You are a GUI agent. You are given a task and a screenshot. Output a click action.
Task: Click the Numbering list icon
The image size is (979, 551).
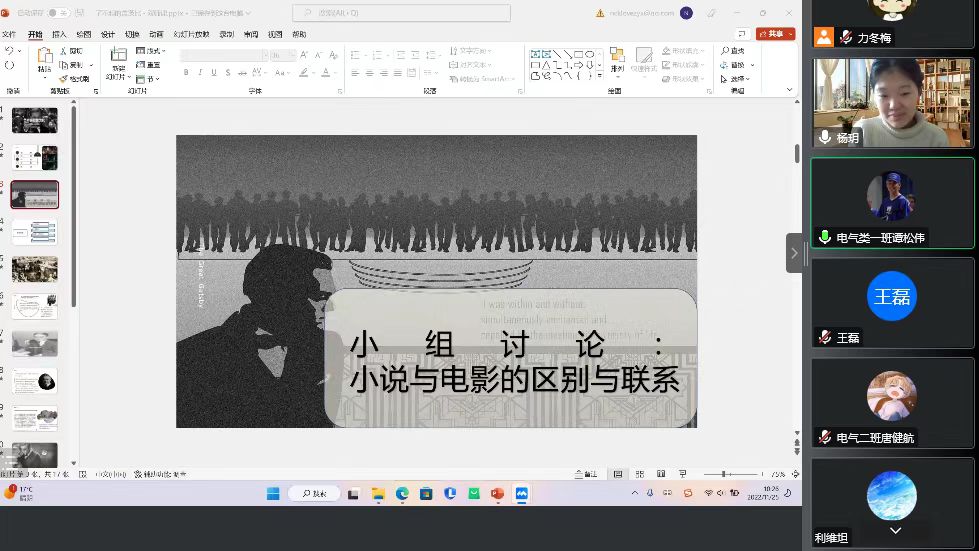377,56
